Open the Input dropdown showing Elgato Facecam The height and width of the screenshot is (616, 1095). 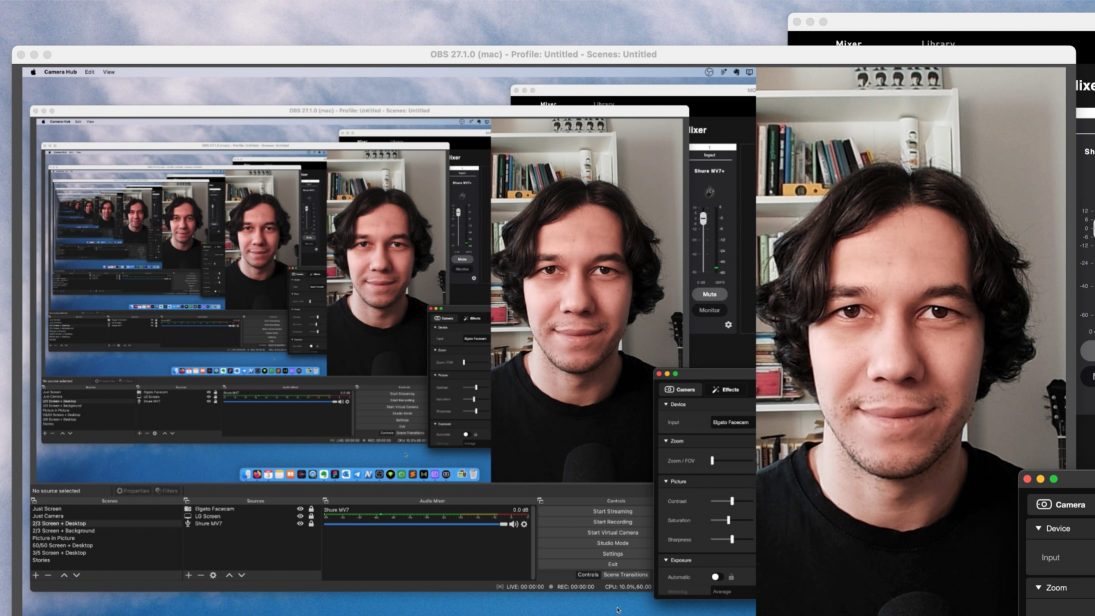point(732,423)
